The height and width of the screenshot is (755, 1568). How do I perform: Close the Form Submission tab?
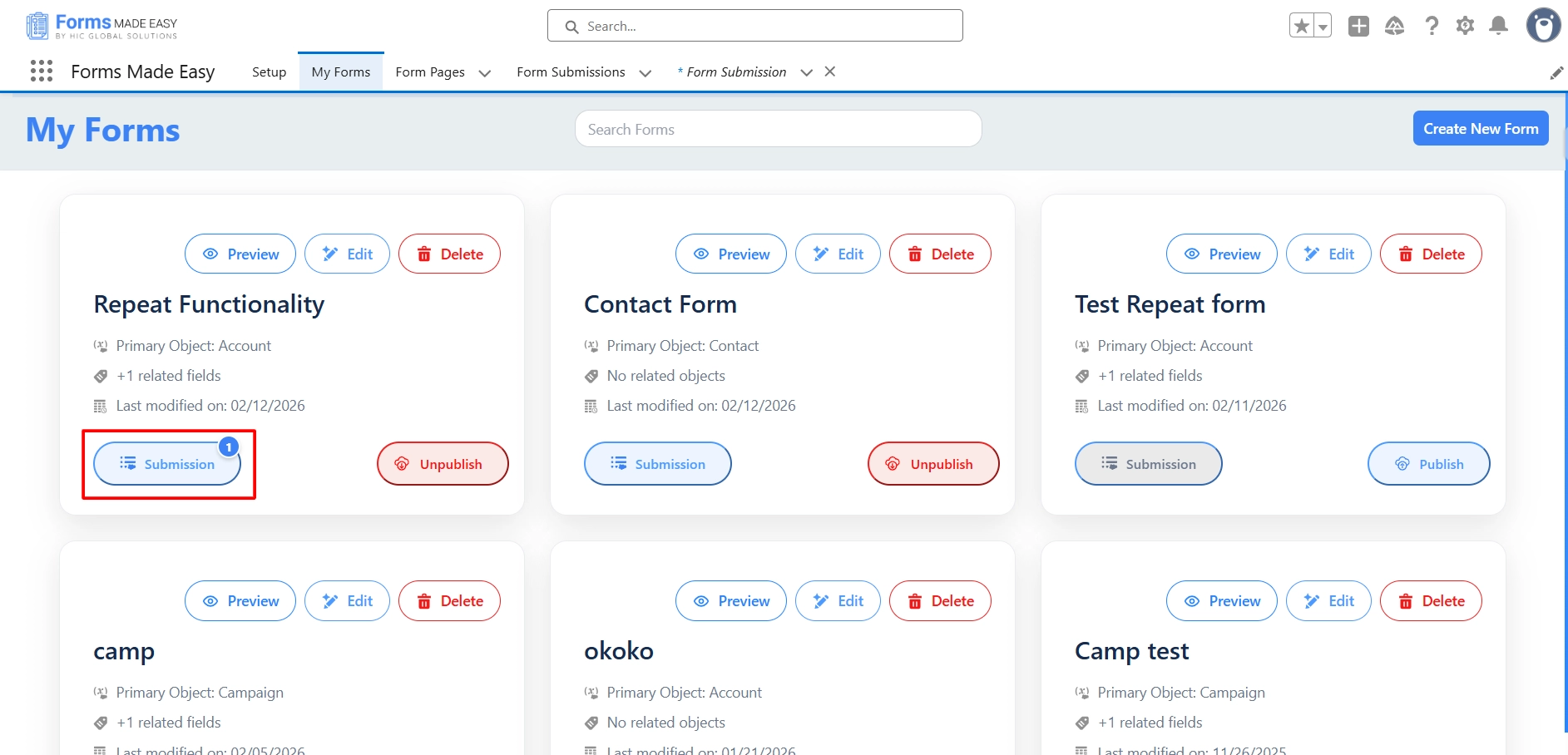click(829, 72)
